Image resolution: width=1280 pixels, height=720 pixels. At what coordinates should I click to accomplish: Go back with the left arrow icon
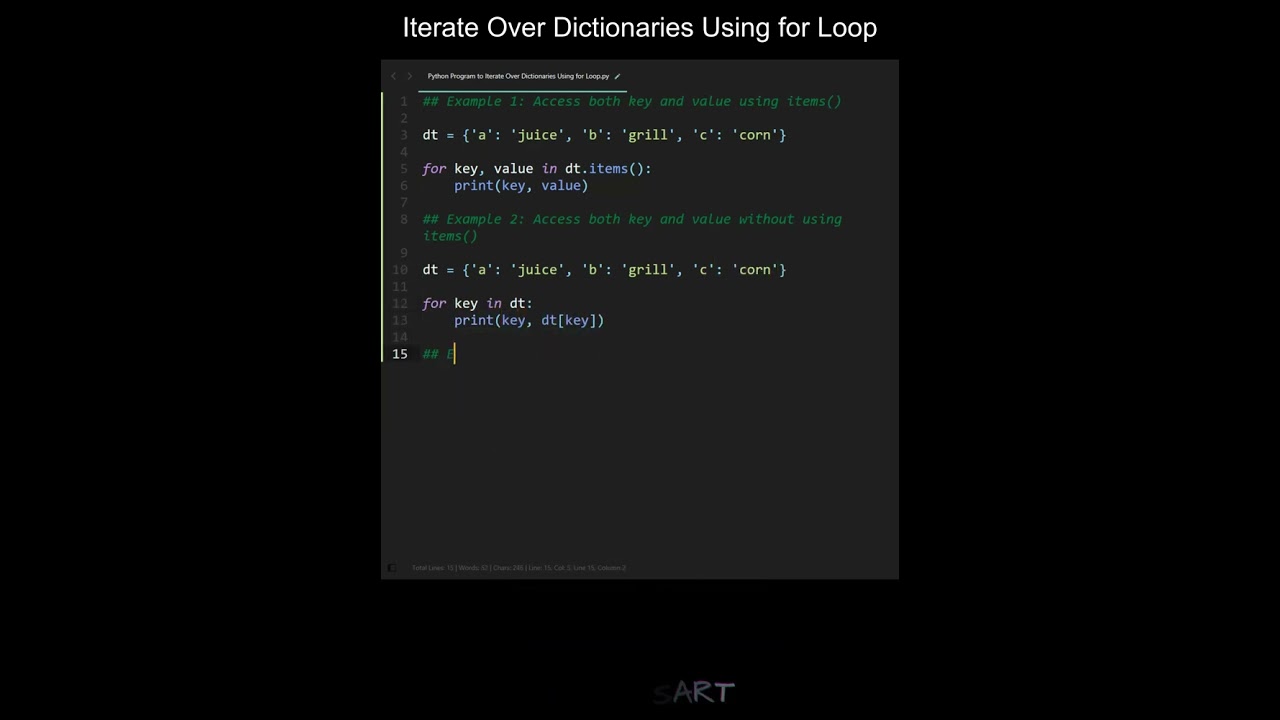pyautogui.click(x=393, y=76)
